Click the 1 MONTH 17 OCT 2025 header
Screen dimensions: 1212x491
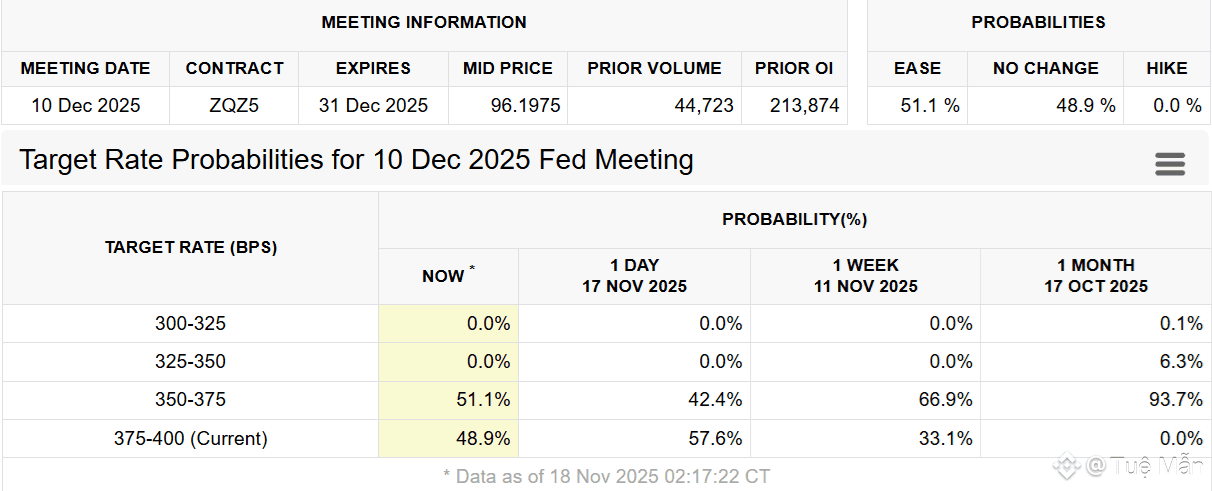pyautogui.click(x=1095, y=276)
